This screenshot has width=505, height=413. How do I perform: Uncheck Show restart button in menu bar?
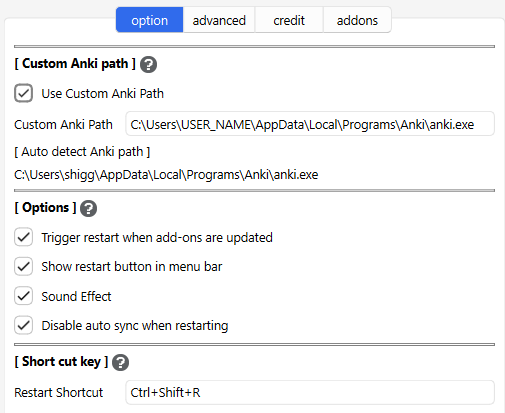pos(23,266)
